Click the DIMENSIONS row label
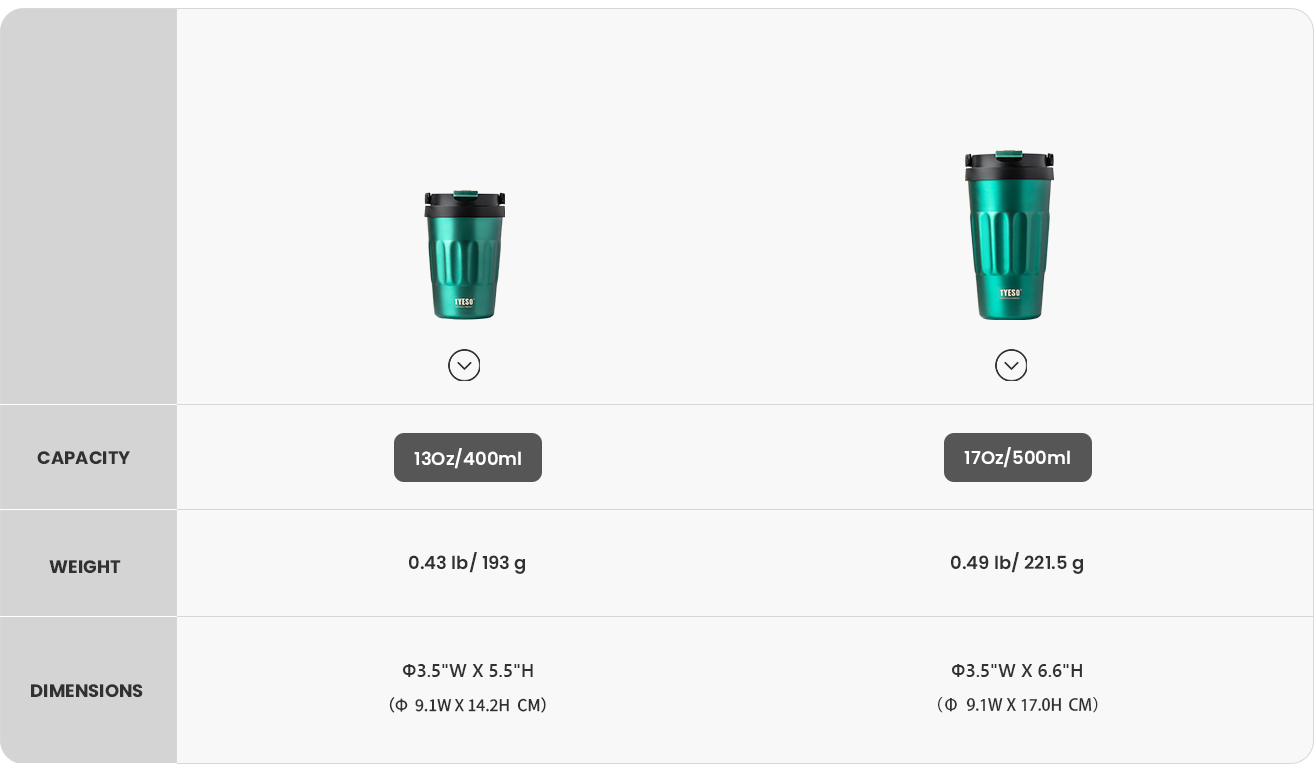 pyautogui.click(x=86, y=691)
